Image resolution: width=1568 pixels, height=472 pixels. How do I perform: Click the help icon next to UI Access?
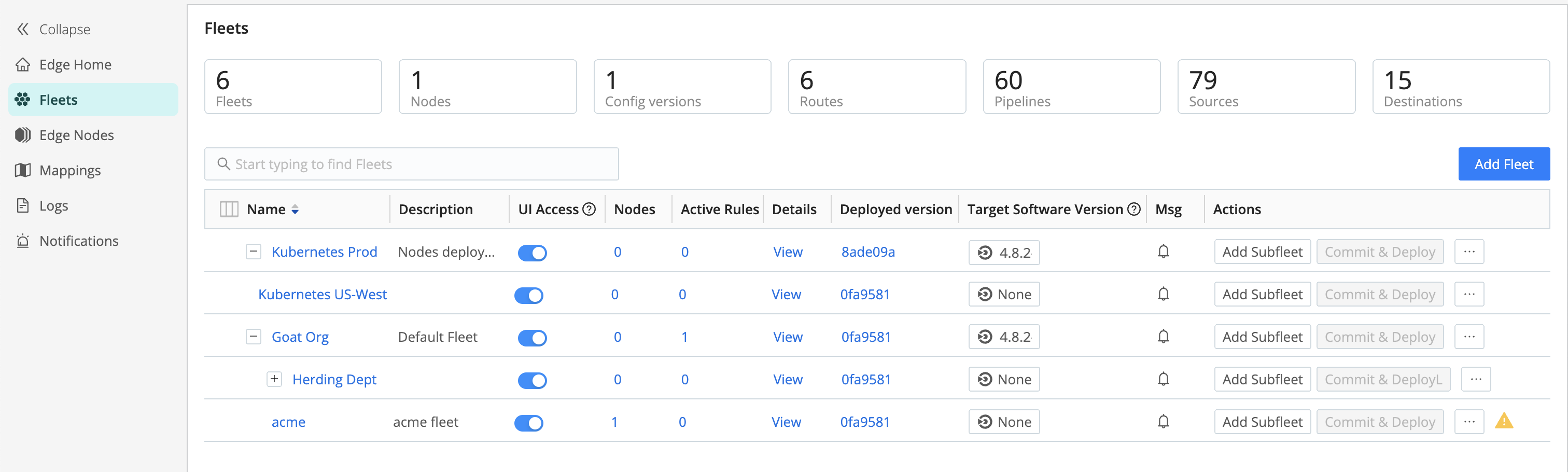click(x=589, y=210)
